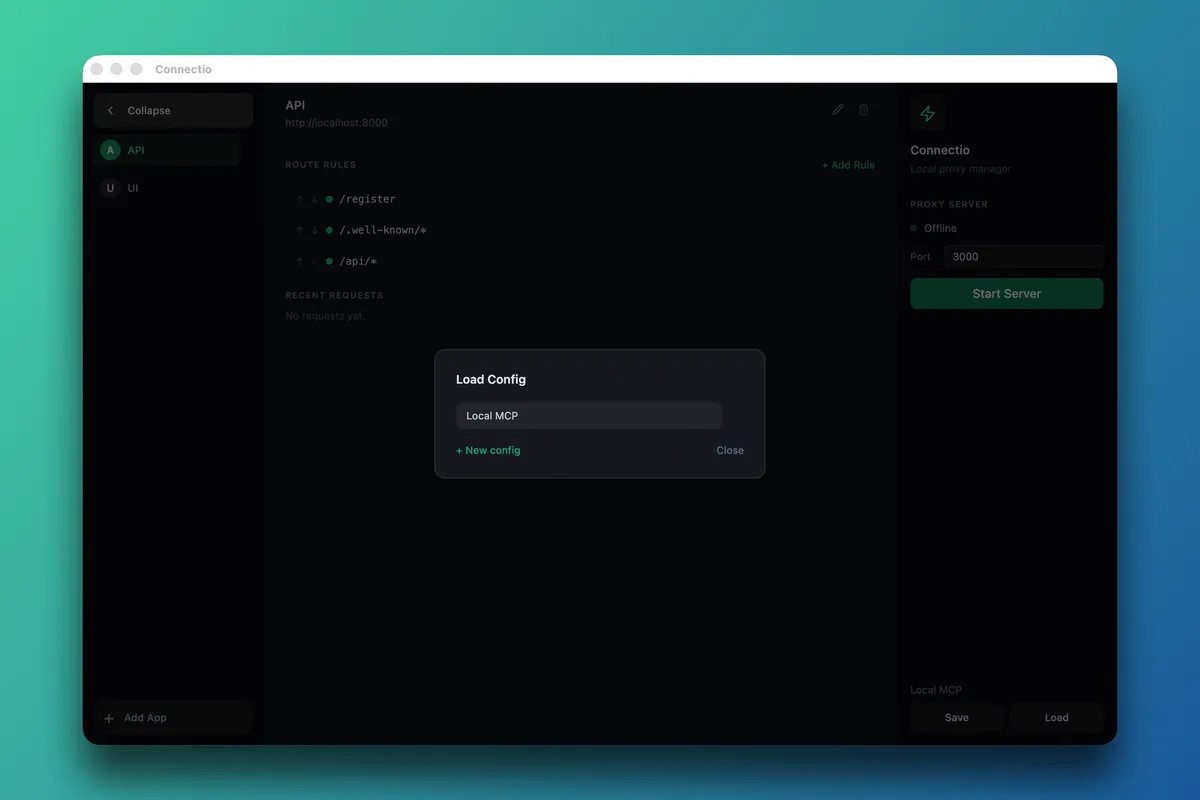The height and width of the screenshot is (800, 1200).
Task: Delete the API app trash icon
Action: [x=864, y=110]
